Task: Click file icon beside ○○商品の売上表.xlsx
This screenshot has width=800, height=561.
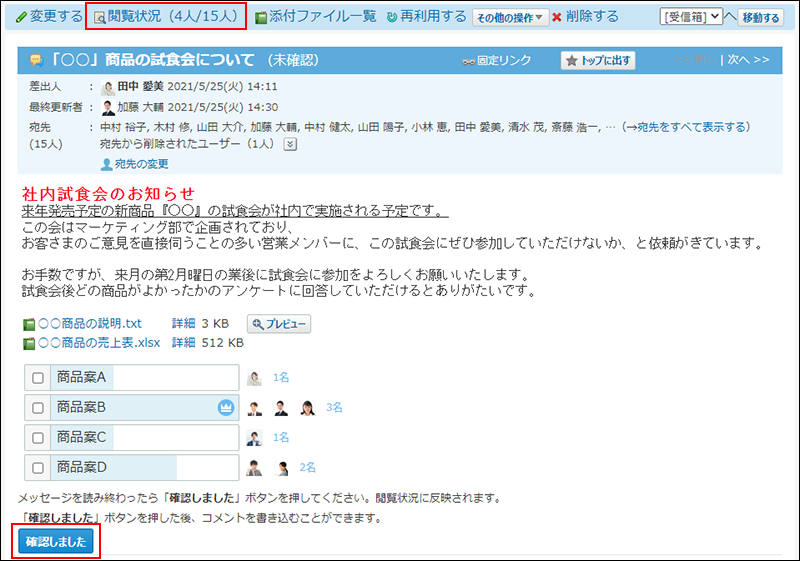Action: [x=30, y=344]
